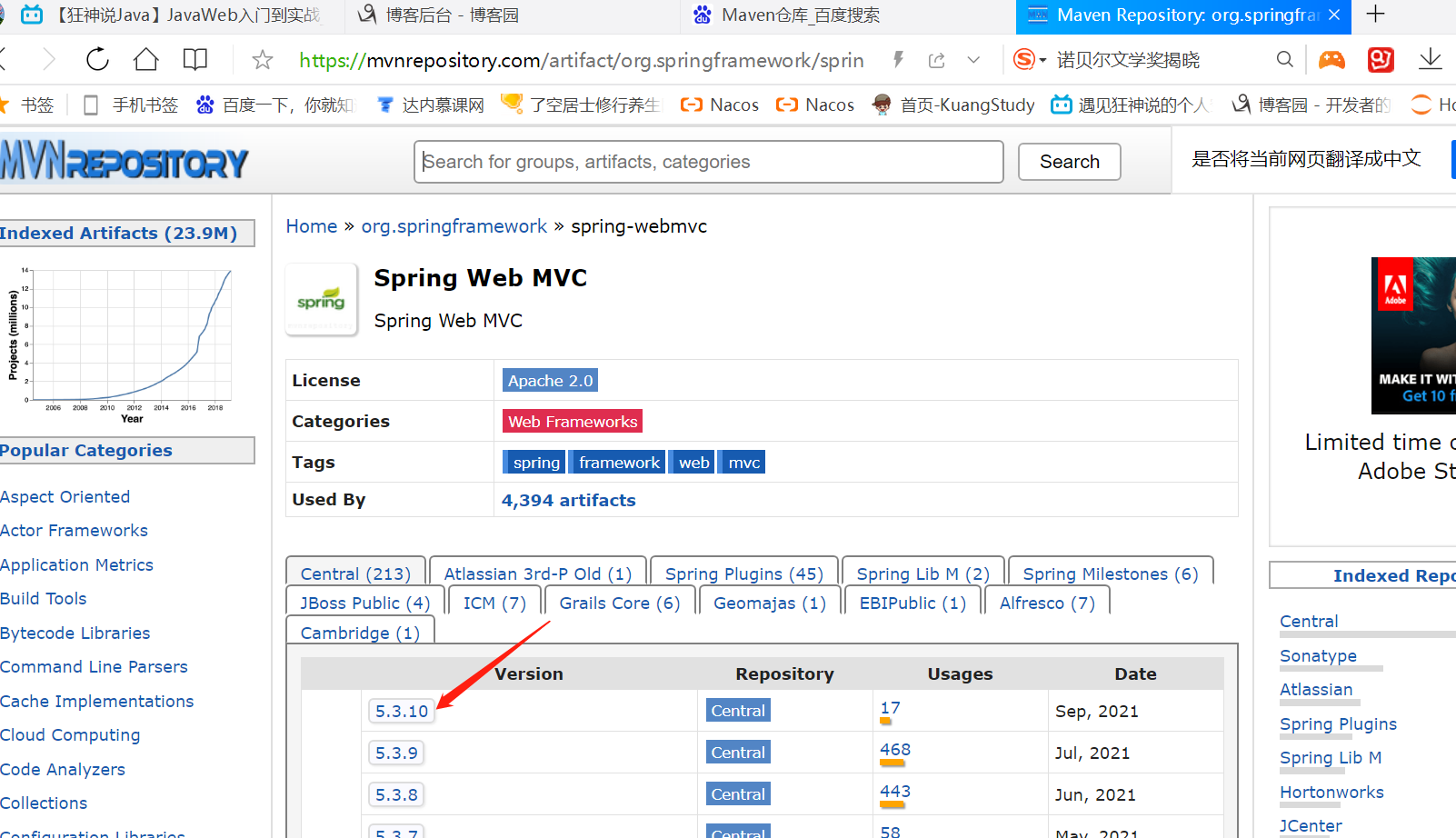This screenshot has height=838, width=1456.
Task: Click the MVN Repository logo
Action: coord(124,161)
